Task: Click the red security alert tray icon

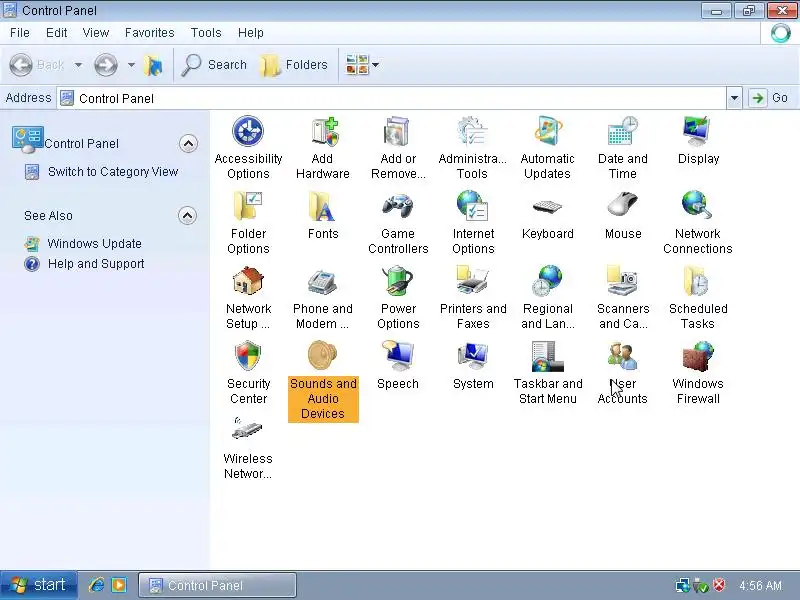Action: (x=719, y=585)
